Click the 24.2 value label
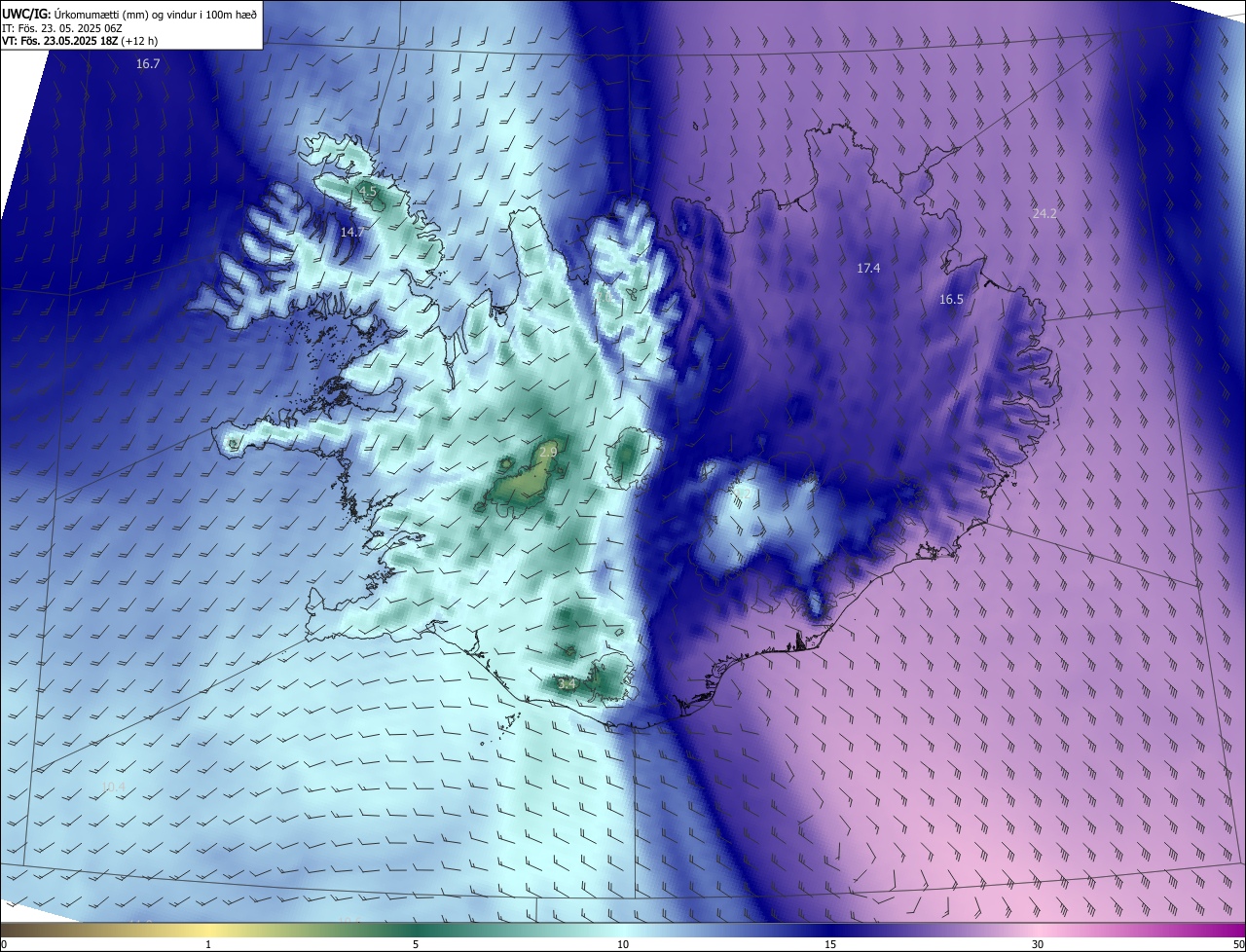The height and width of the screenshot is (952, 1246). (1044, 213)
